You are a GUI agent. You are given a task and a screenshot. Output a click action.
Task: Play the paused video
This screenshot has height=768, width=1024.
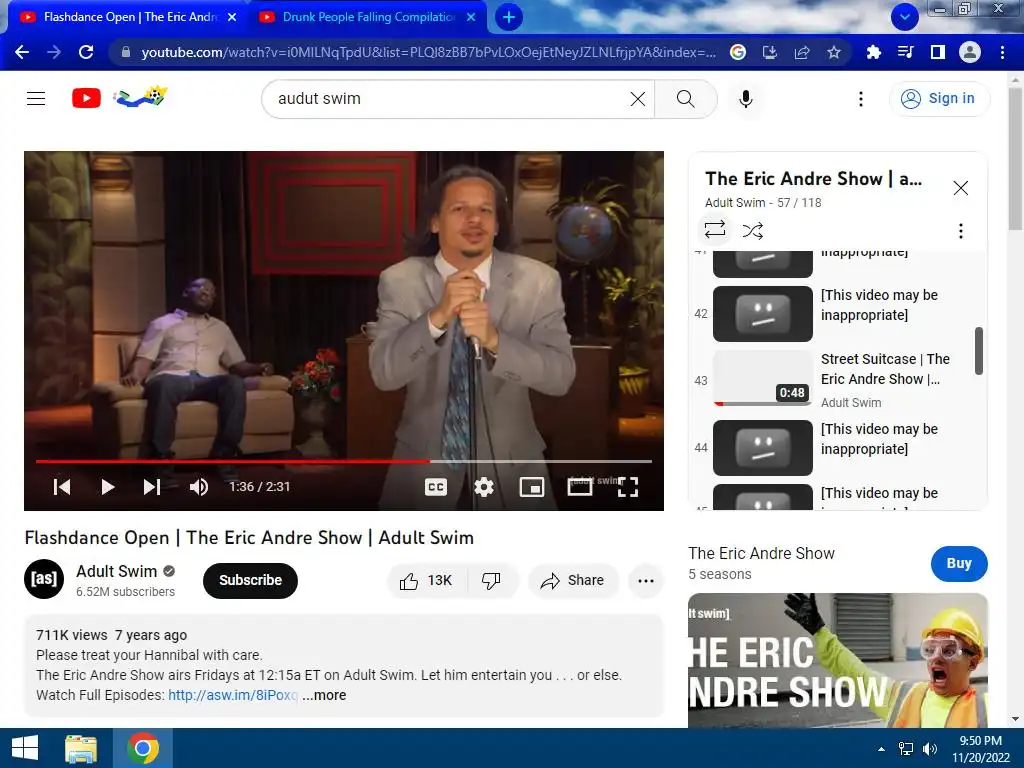point(108,487)
